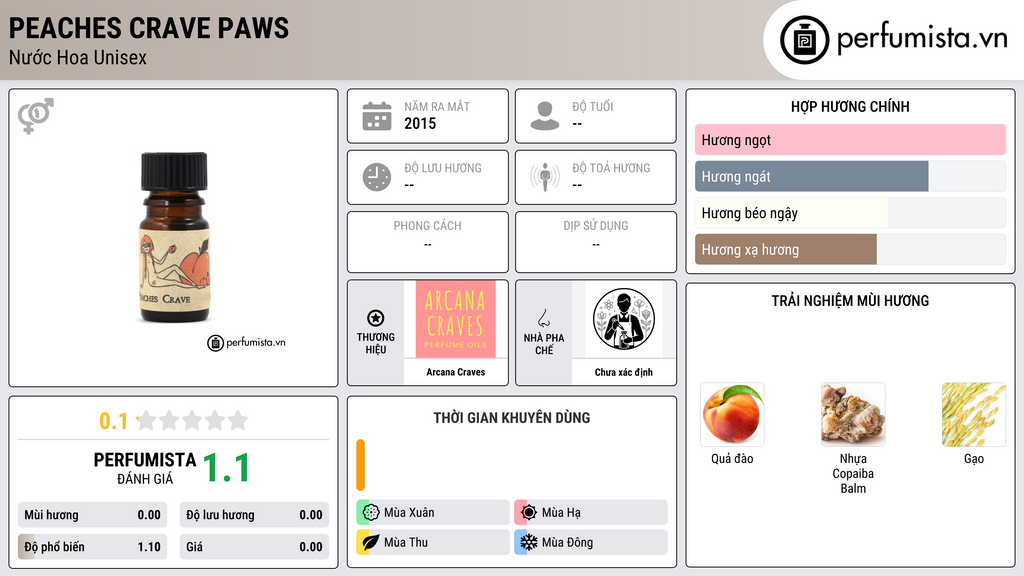1024x576 pixels.
Task: Click the PERFUMISTA ĐÁNH GIÁ label
Action: tap(145, 468)
